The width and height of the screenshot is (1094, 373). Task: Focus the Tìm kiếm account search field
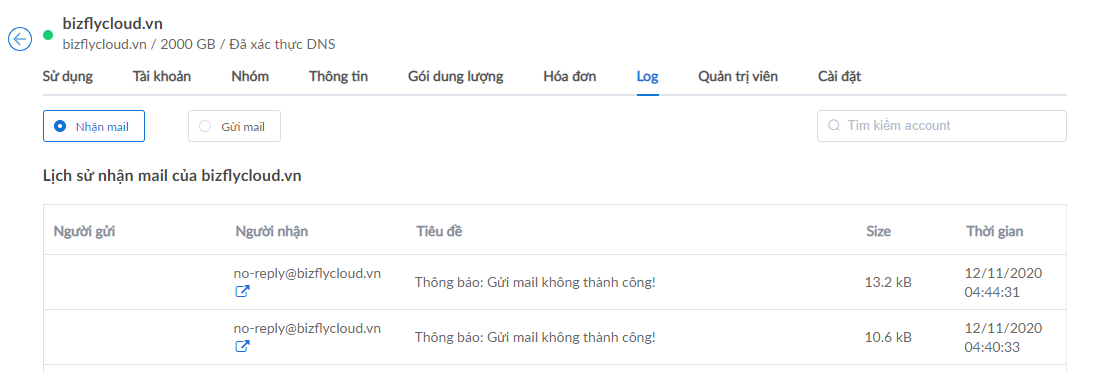click(x=942, y=126)
